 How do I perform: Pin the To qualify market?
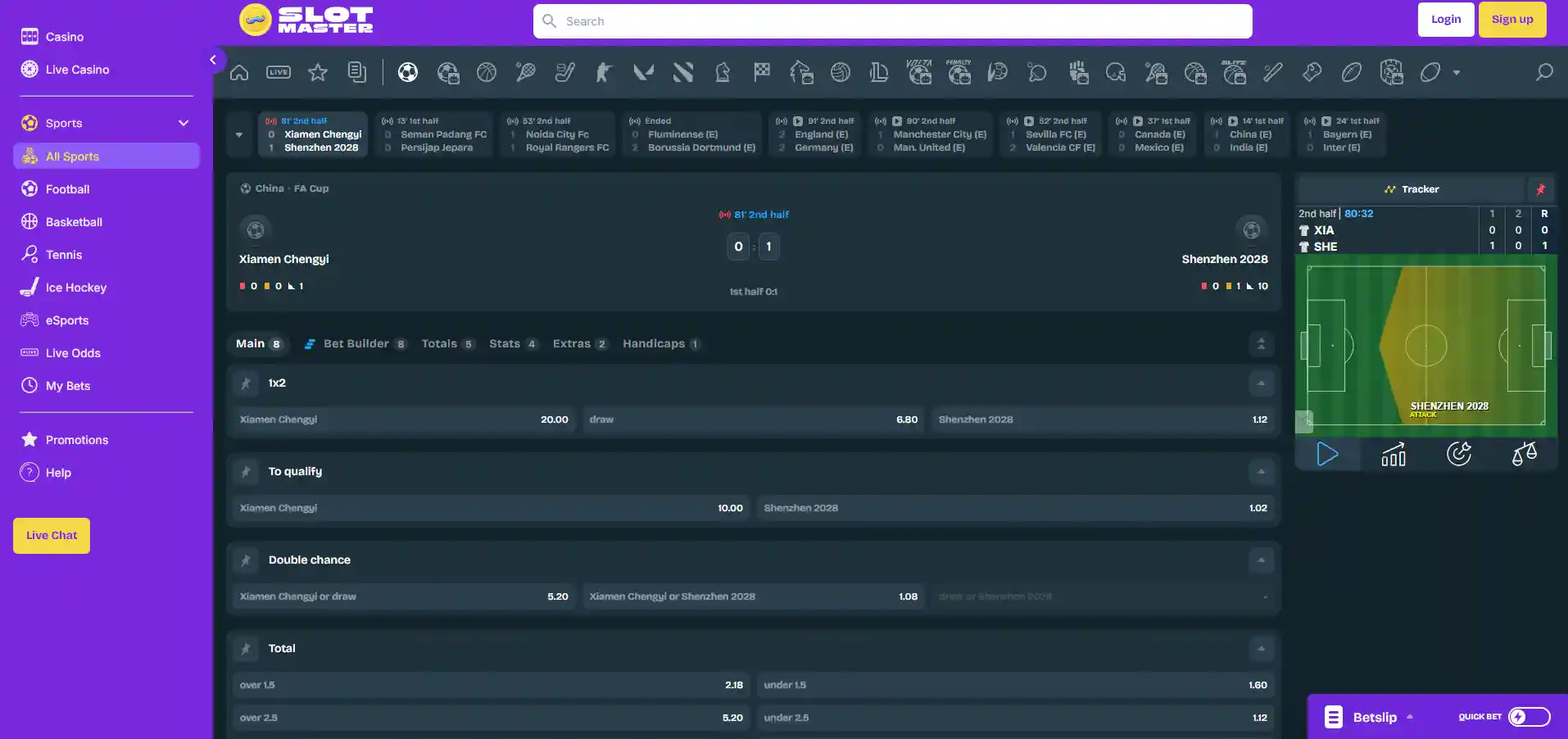(246, 472)
